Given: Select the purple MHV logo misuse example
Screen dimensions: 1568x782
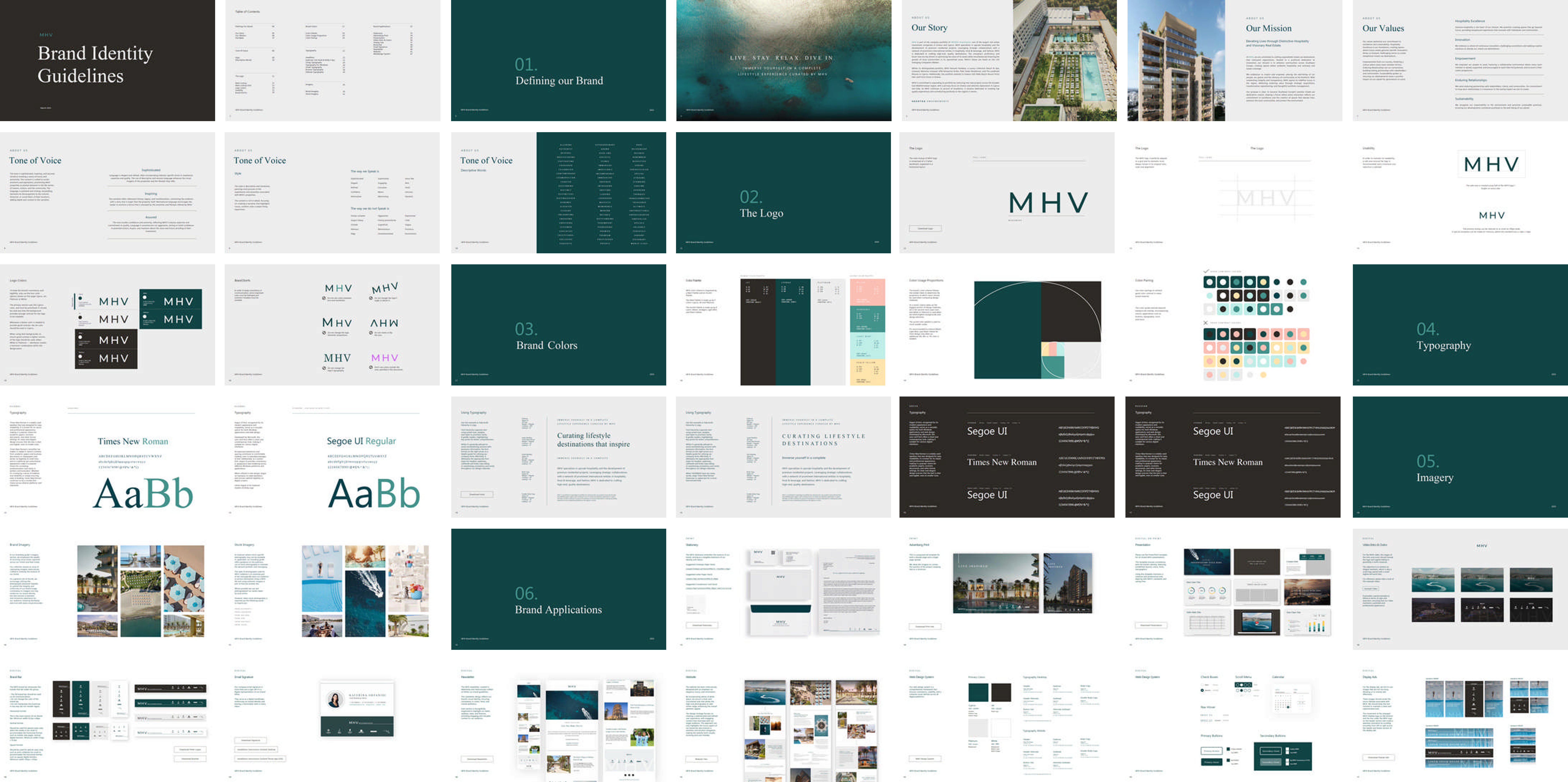Looking at the screenshot, I should (x=385, y=358).
